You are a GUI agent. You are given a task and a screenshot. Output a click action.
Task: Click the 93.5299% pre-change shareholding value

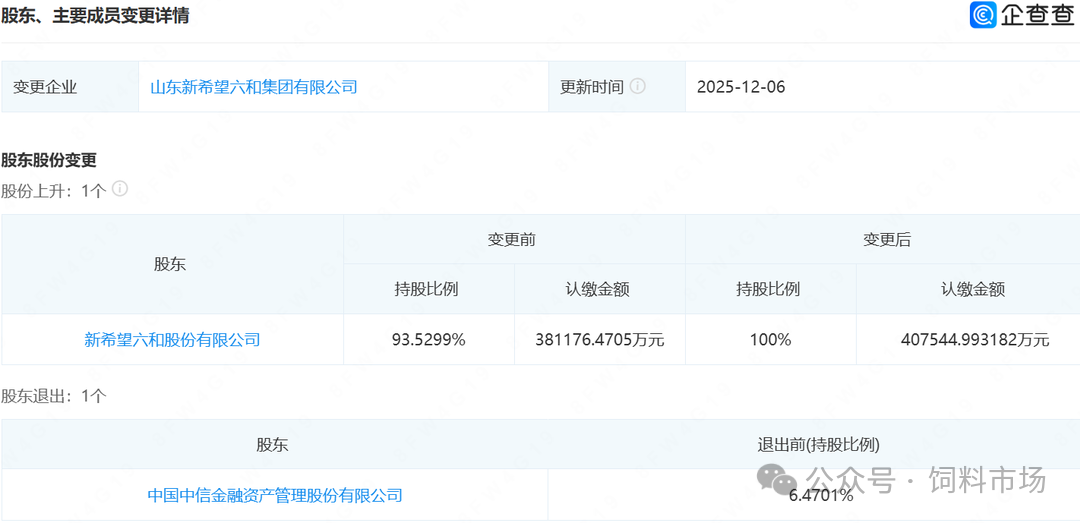pos(428,339)
